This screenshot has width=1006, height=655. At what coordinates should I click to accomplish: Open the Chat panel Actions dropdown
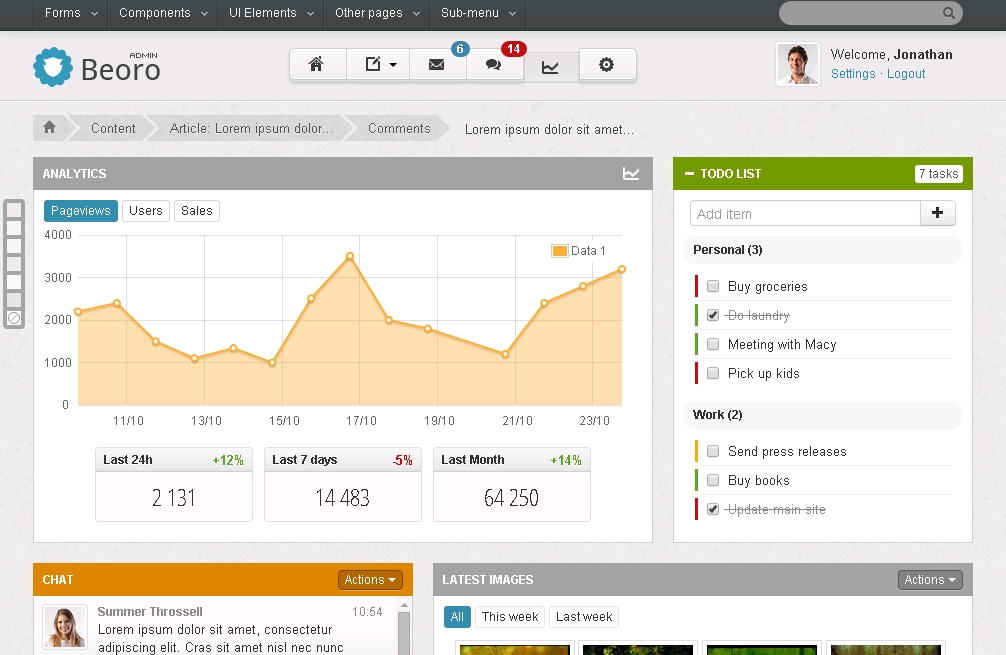(x=371, y=580)
